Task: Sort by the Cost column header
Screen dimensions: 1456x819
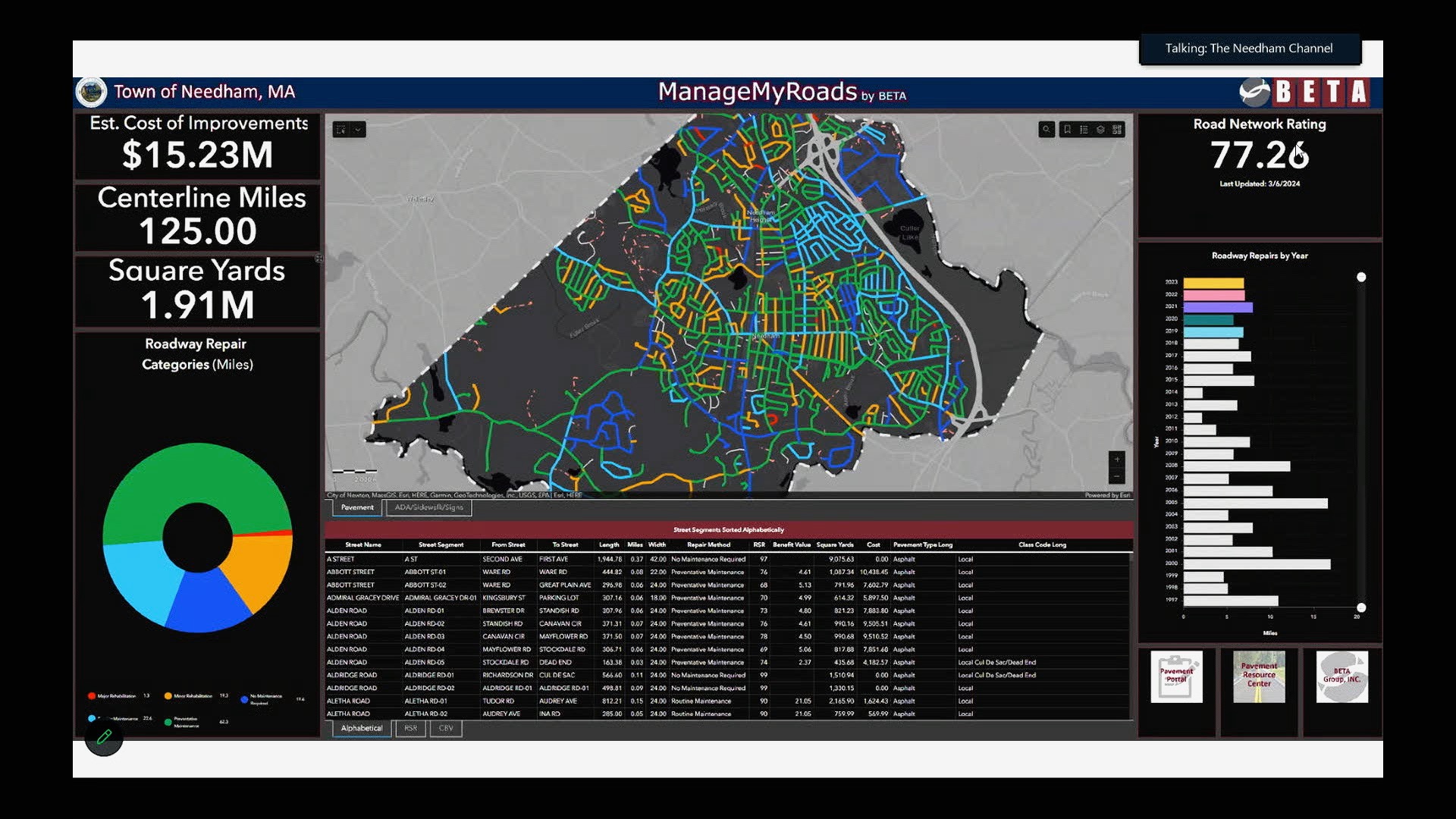Action: click(x=874, y=544)
